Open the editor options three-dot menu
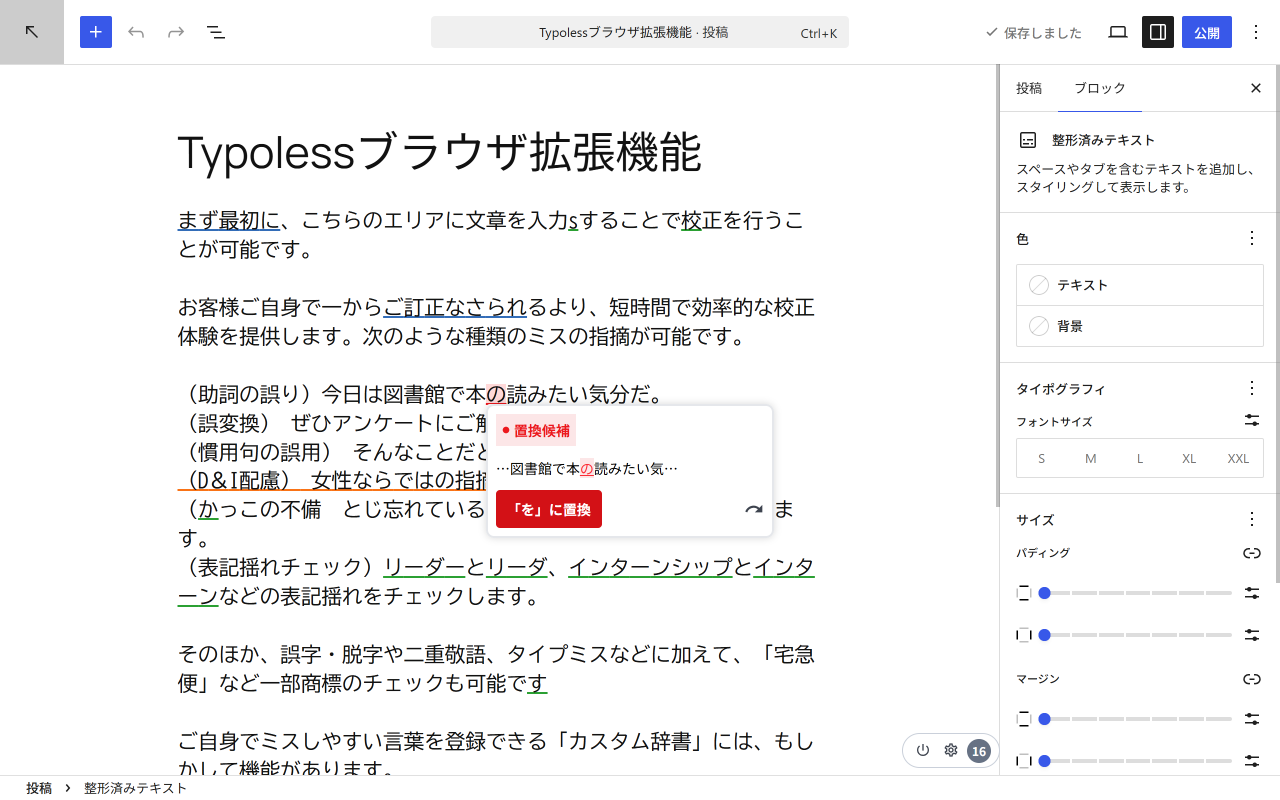 (x=1256, y=32)
